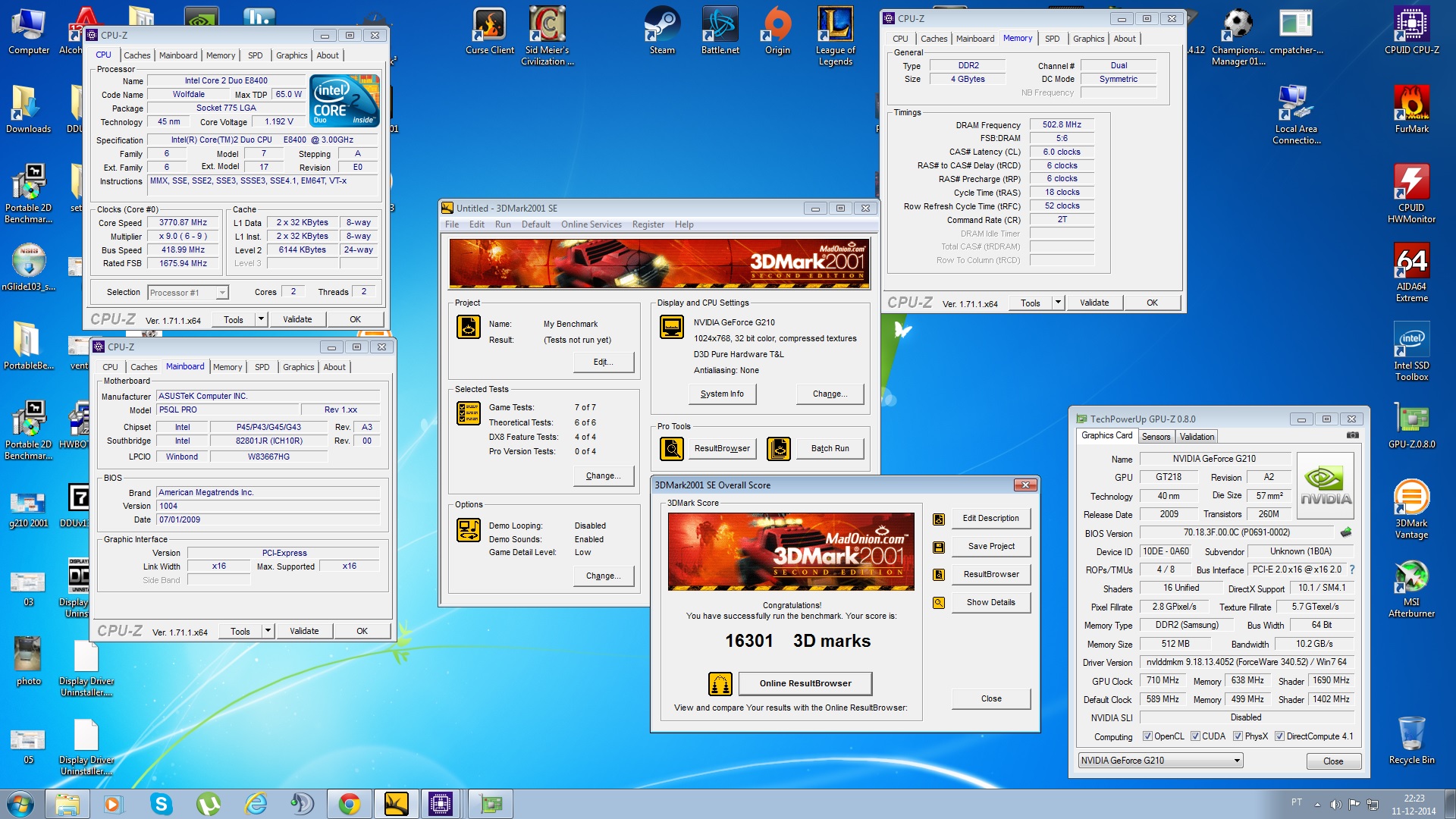Viewport: 1456px width, 819px height.
Task: Click the yellow Online ResultBrowser icon
Action: click(720, 683)
